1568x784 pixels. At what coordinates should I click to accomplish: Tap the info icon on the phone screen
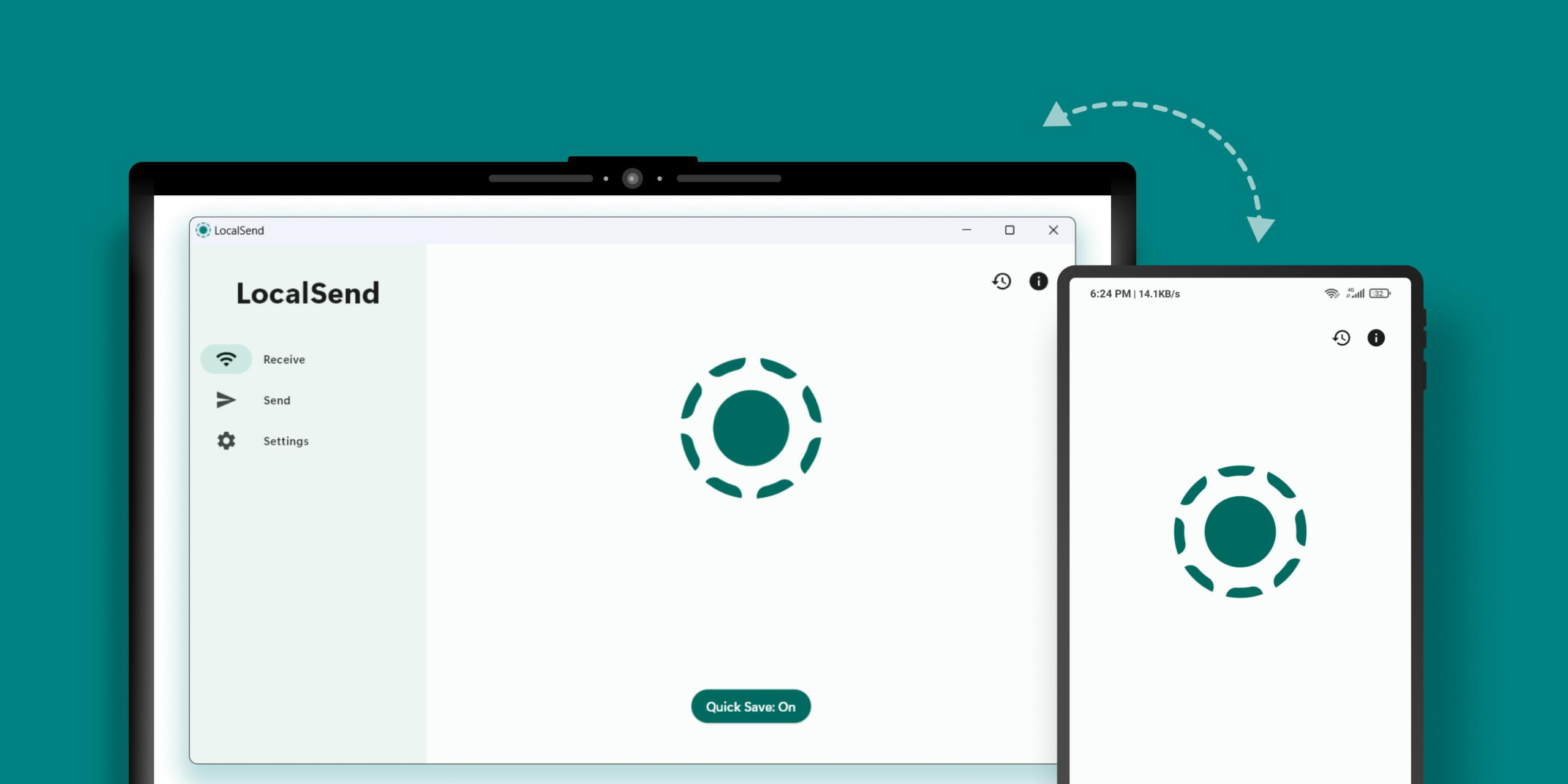point(1376,337)
